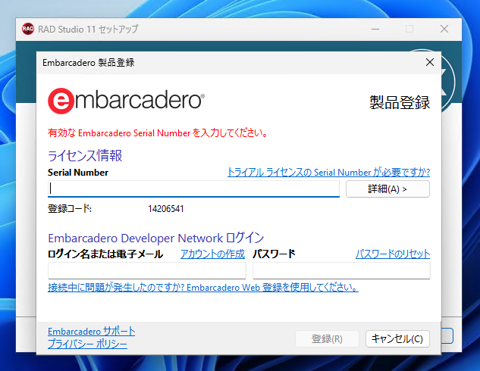The width and height of the screenshot is (480, 371).
Task: Click the Embarcadero logo
Action: click(x=126, y=100)
